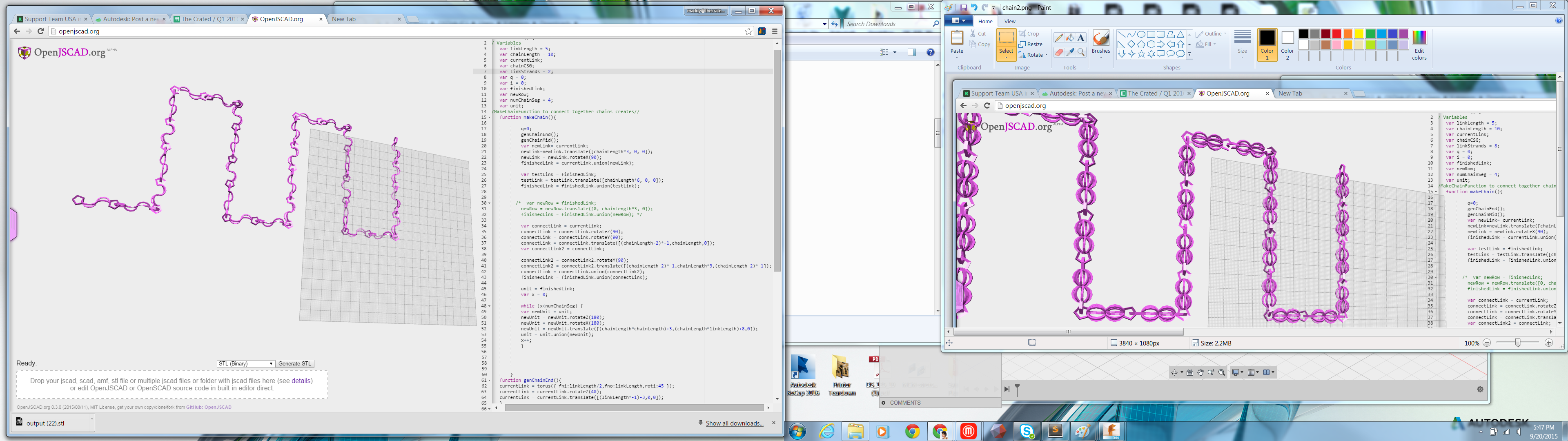Screen dimensions: 1568x441
Task: Click Save in Paint quick access toolbar
Action: click(964, 7)
